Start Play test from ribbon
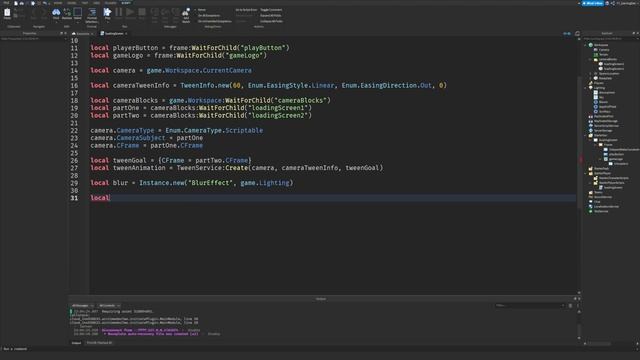This screenshot has height=360, width=640. point(107,12)
